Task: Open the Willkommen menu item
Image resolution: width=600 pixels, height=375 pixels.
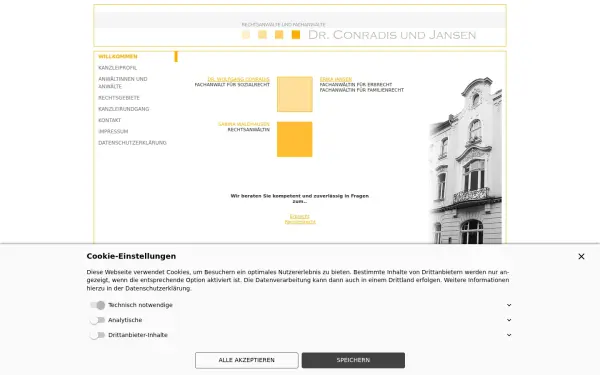Action: tap(118, 57)
